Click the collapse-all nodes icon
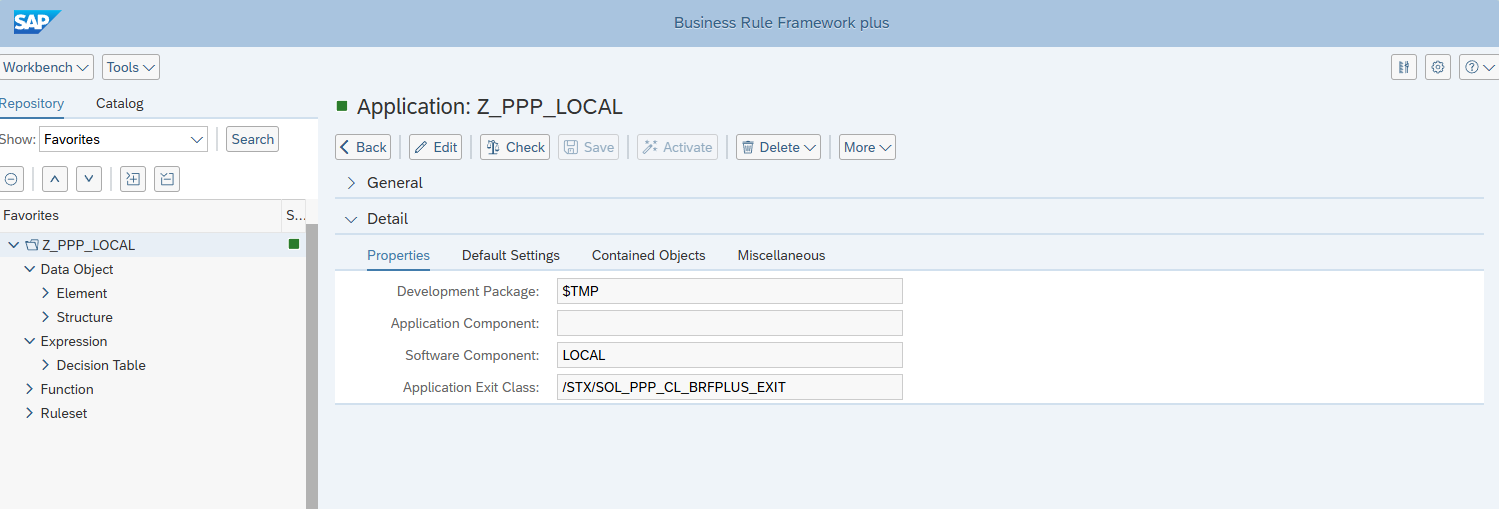The image size is (1499, 509). click(x=167, y=179)
